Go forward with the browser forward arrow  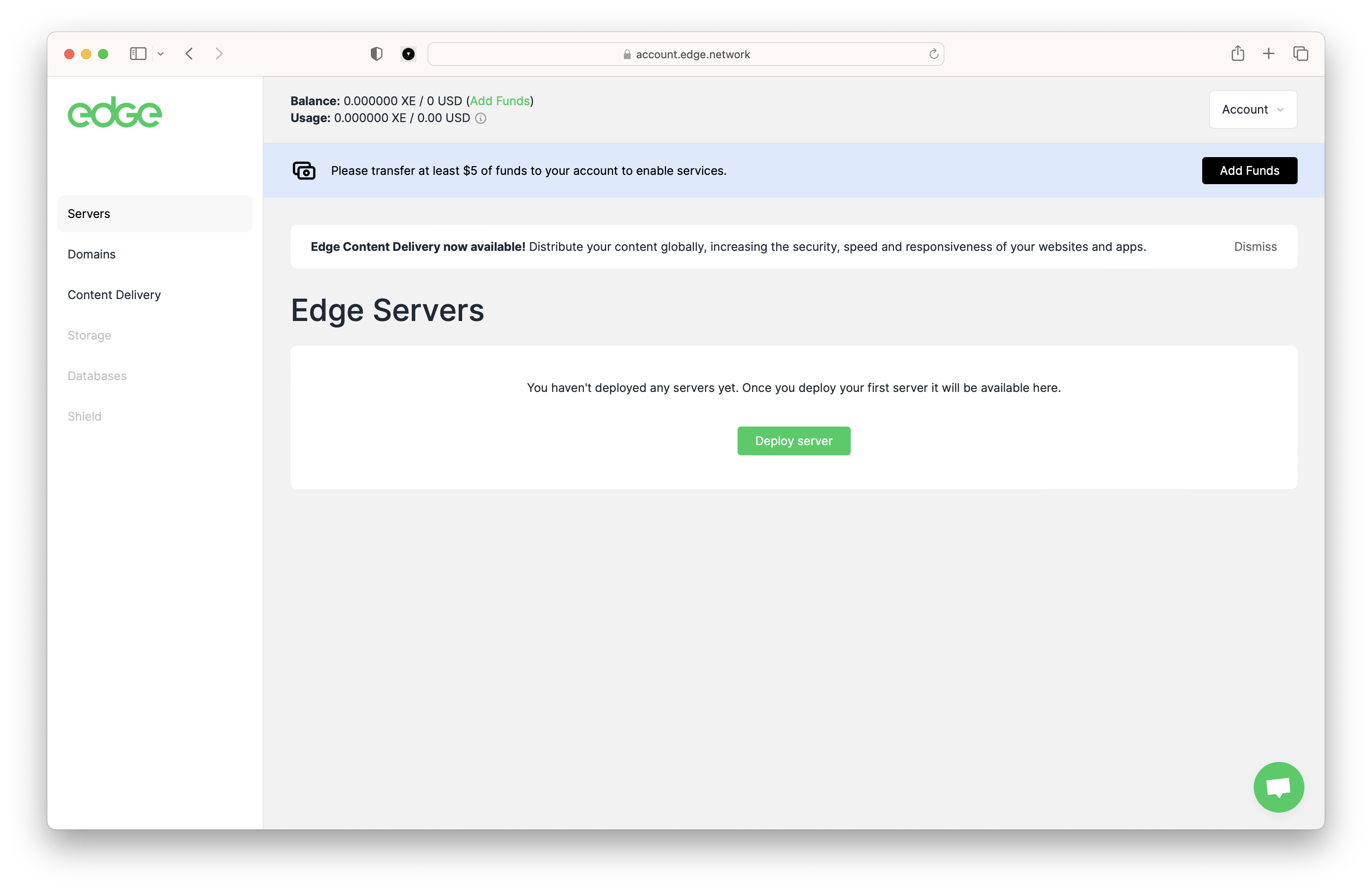click(x=219, y=54)
